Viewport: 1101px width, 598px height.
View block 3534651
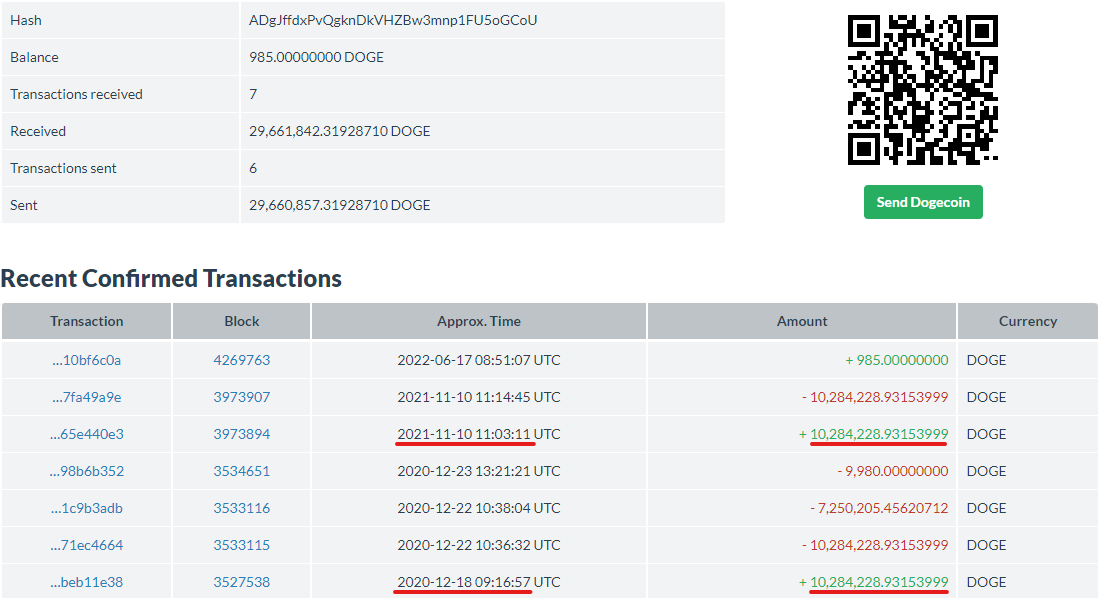point(242,471)
